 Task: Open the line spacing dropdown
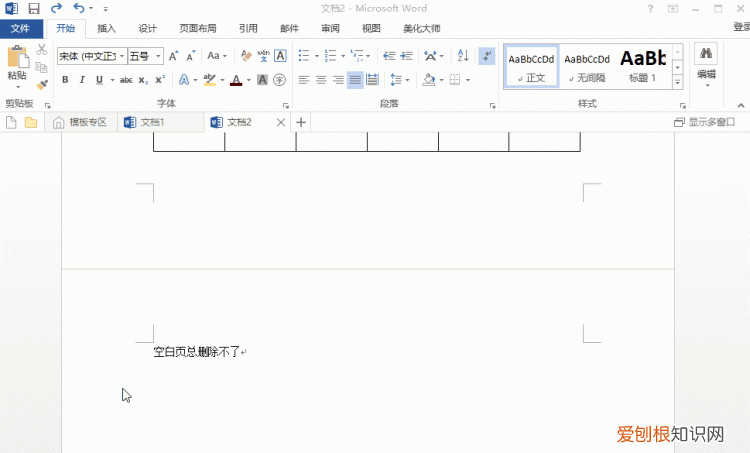tap(400, 80)
